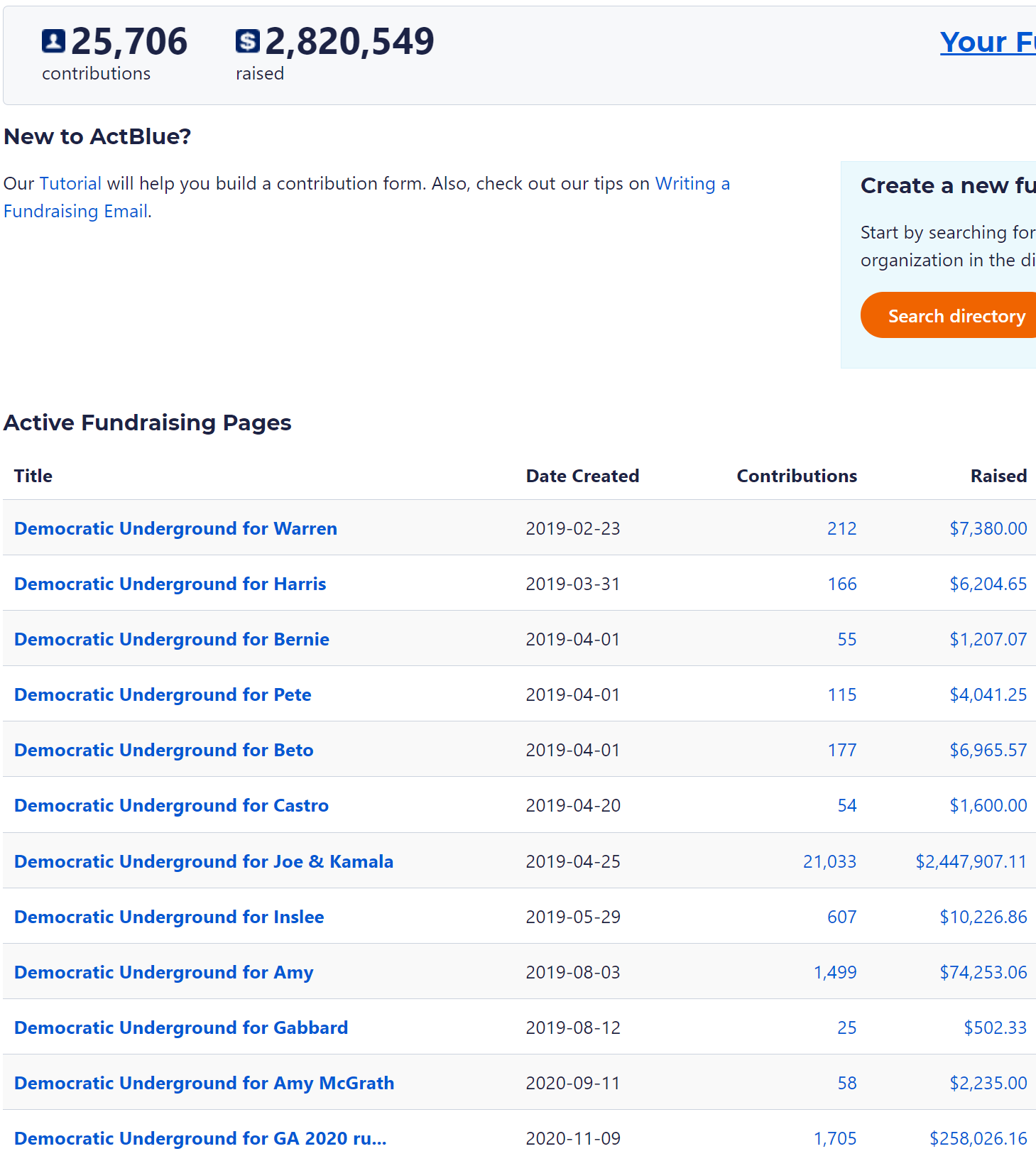Viewport: 1036px width, 1161px height.
Task: Open Democratic Underground for Amy page
Action: point(164,972)
